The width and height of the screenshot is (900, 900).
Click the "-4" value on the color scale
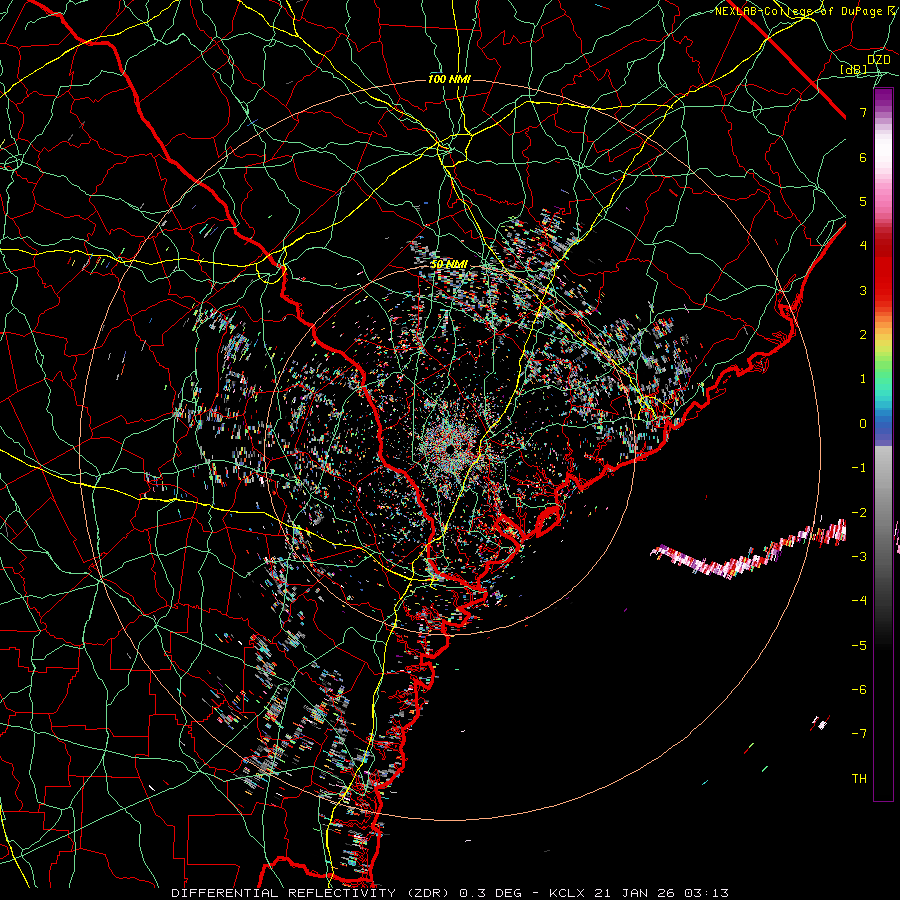(x=859, y=600)
